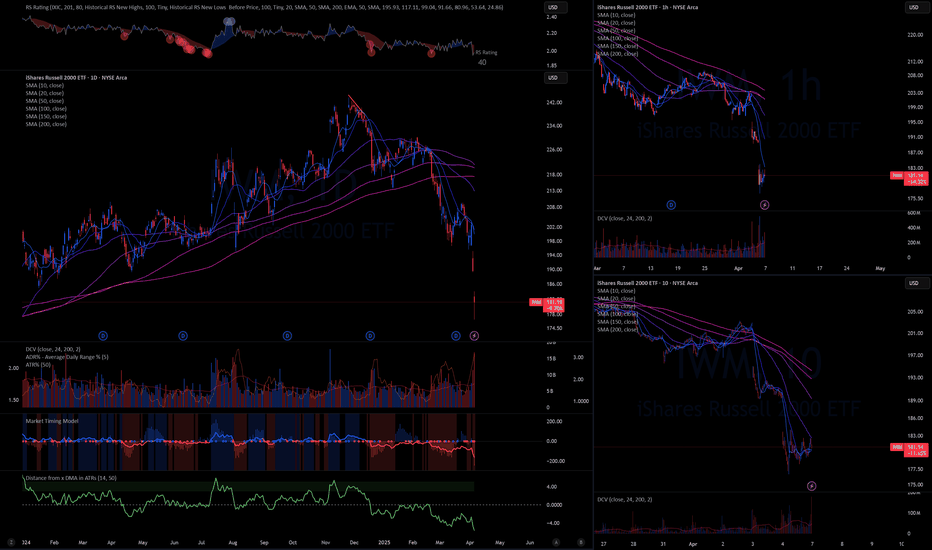Select SMA (200, close) legend on 1h chart
The image size is (932, 550).
click(618, 54)
